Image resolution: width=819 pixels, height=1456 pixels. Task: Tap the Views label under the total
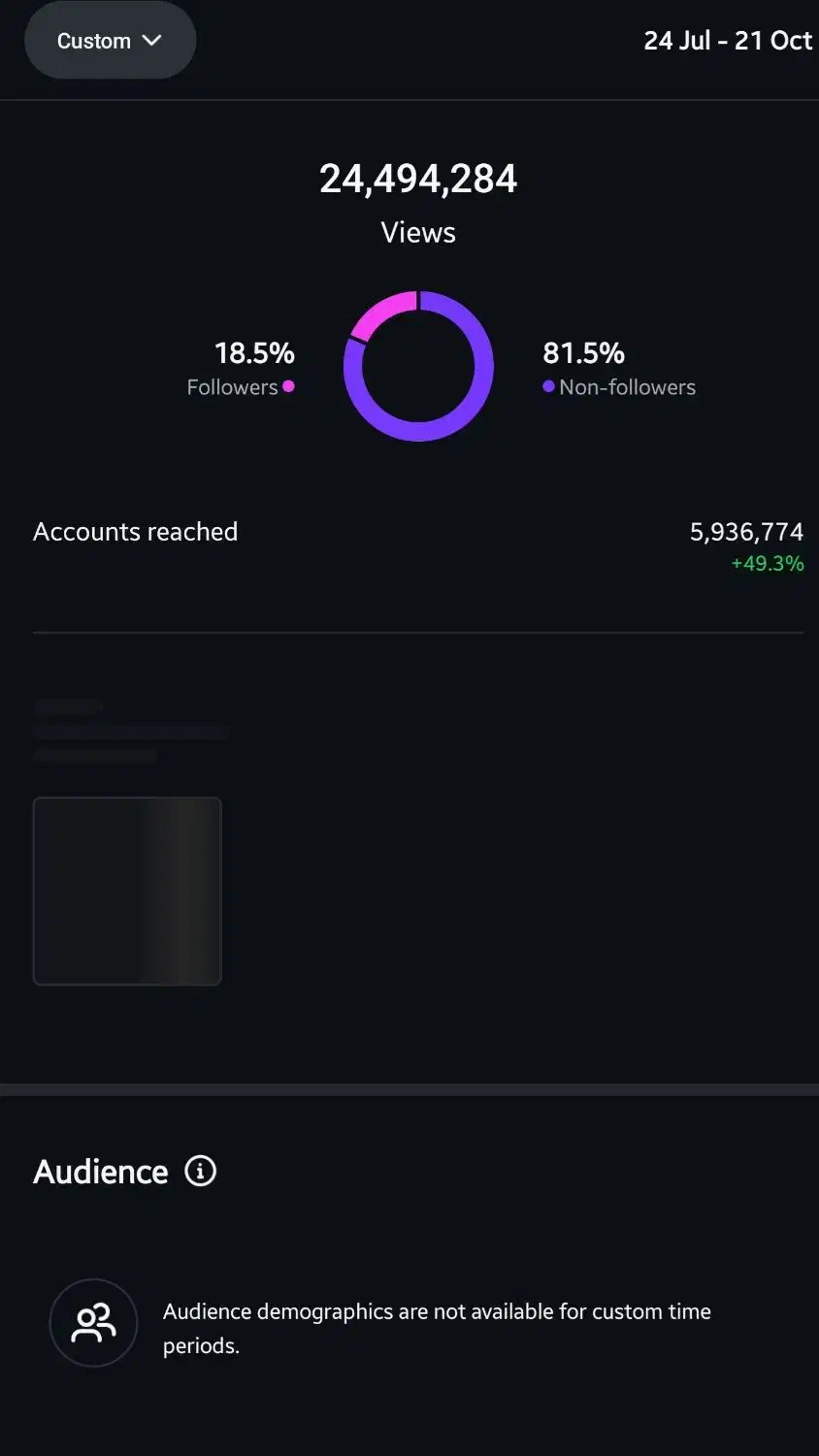(418, 233)
